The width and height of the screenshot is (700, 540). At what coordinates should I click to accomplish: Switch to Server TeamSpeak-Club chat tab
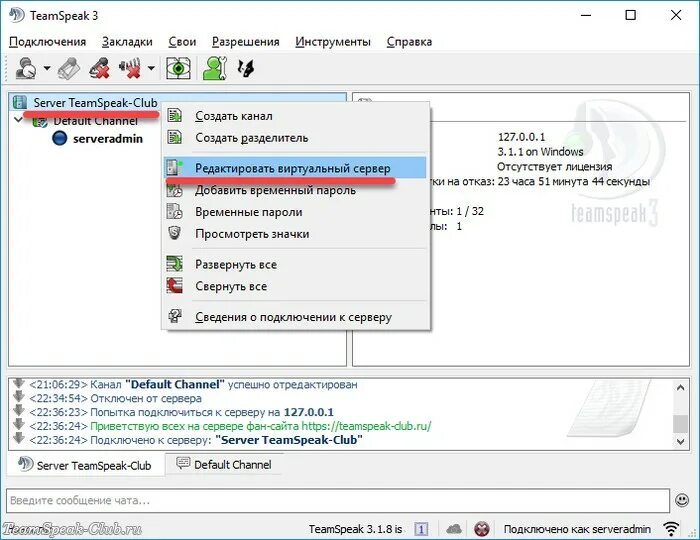point(86,465)
